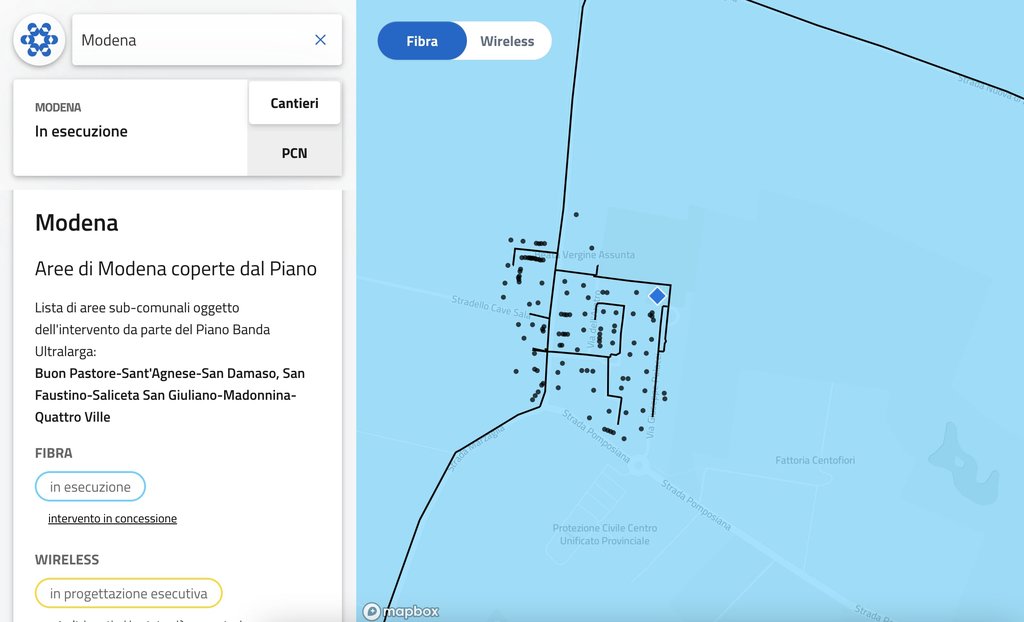Image resolution: width=1024 pixels, height=622 pixels.
Task: Select the blue diamond marker on map
Action: click(x=657, y=296)
